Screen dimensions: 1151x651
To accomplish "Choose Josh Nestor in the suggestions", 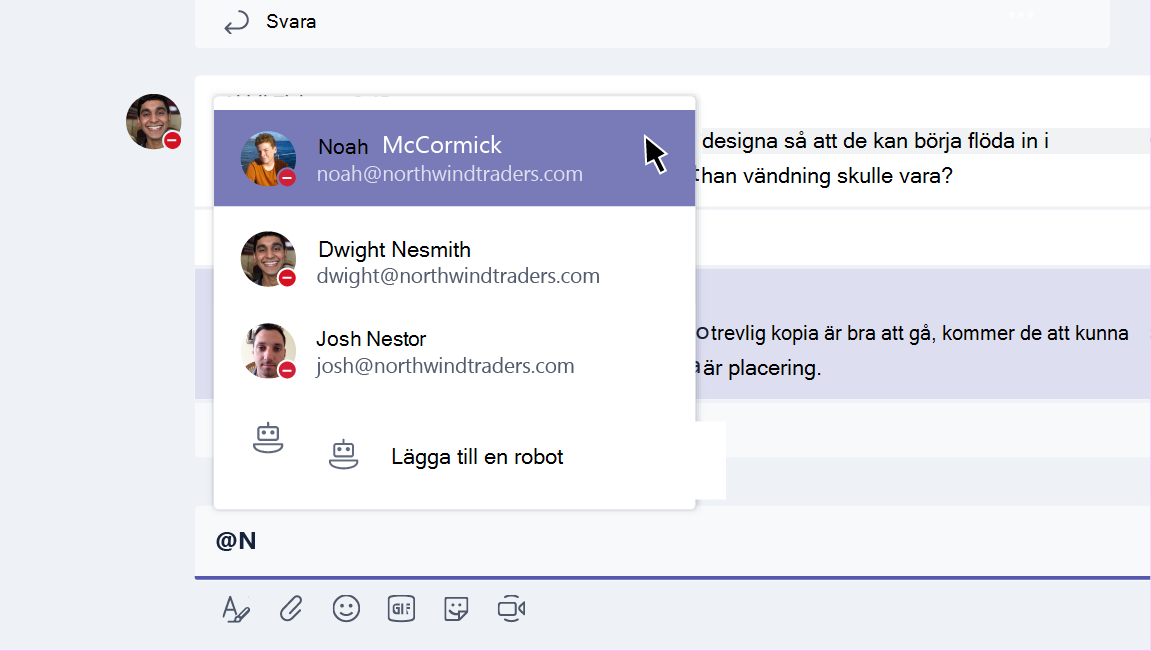I will point(454,352).
